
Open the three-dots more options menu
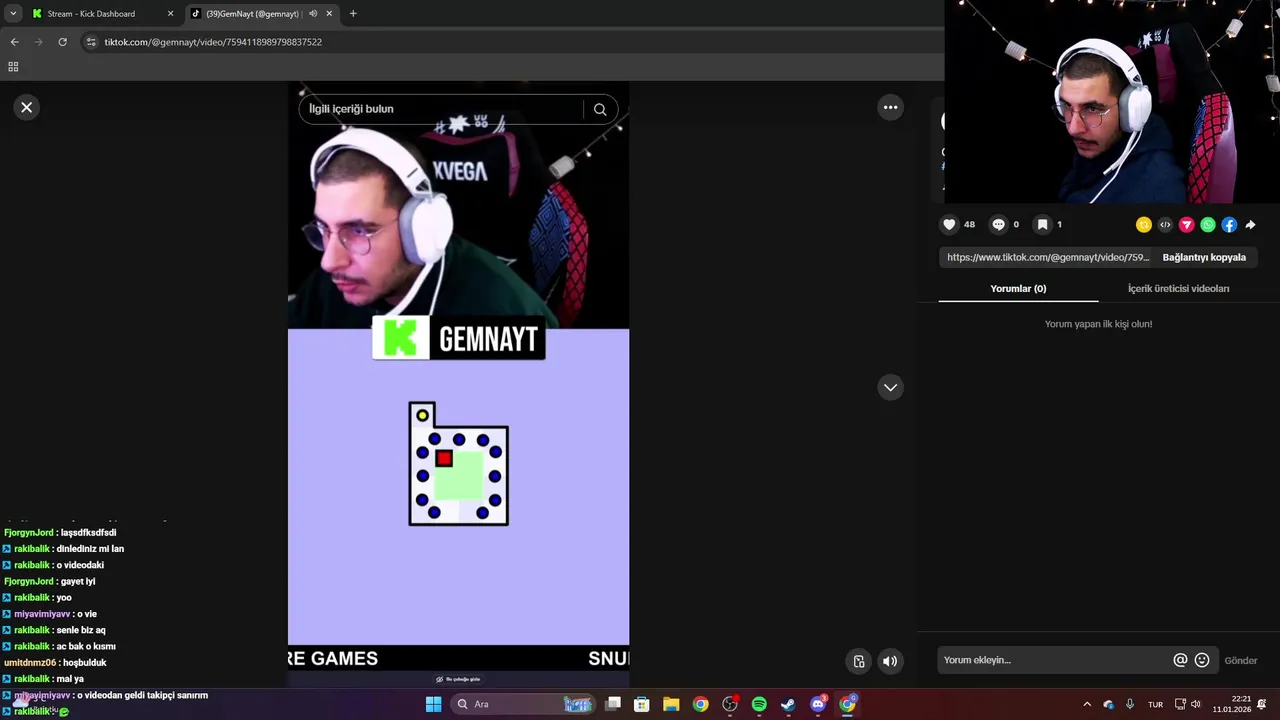pos(890,107)
